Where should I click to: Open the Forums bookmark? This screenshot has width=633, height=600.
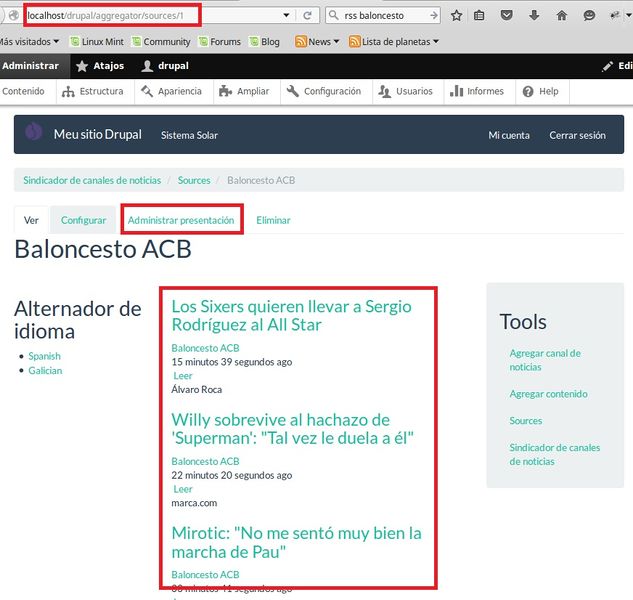point(220,42)
